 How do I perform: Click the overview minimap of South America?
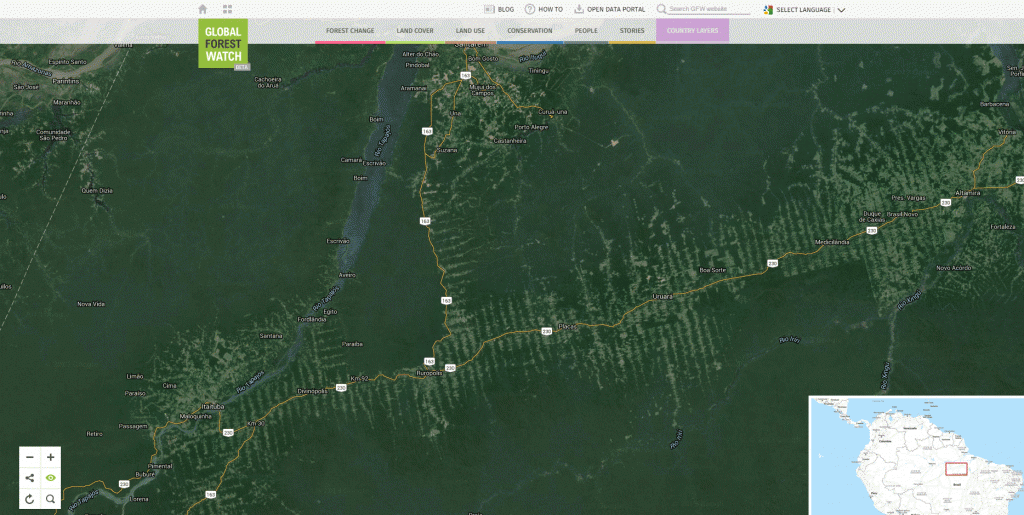[916, 456]
